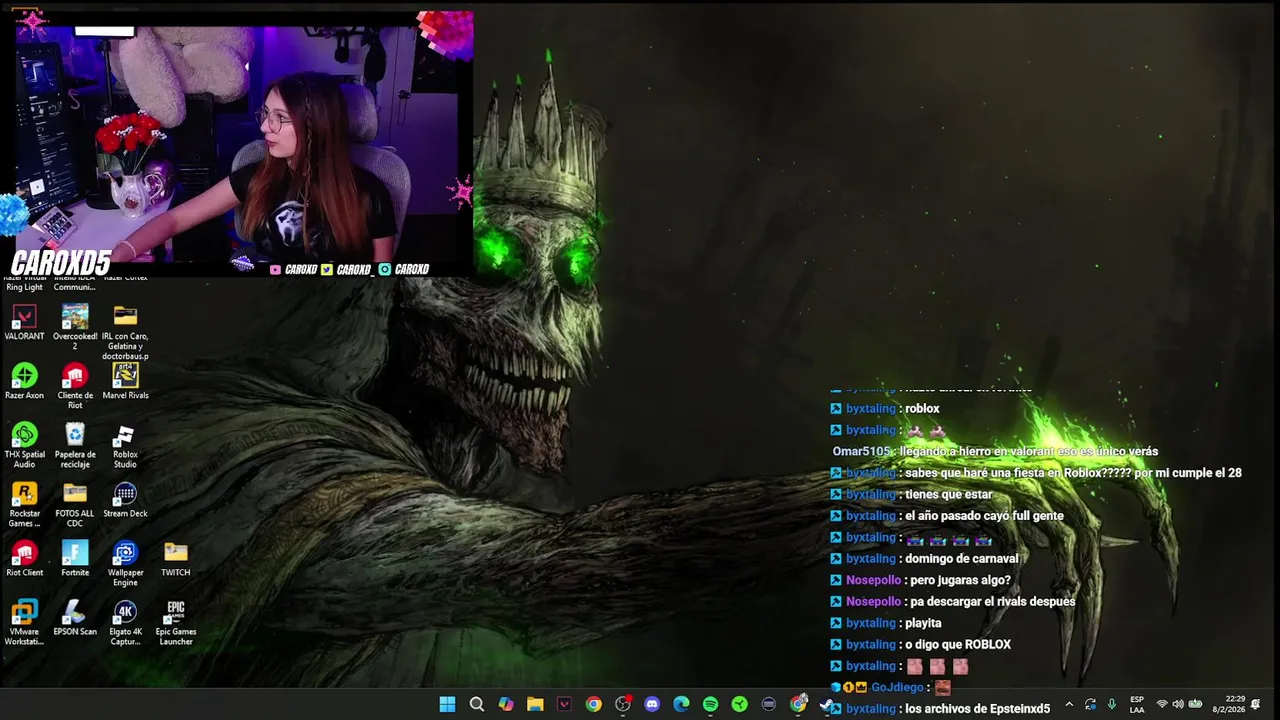The height and width of the screenshot is (720, 1280).
Task: Open the Fortnite desktop shortcut
Action: [75, 558]
